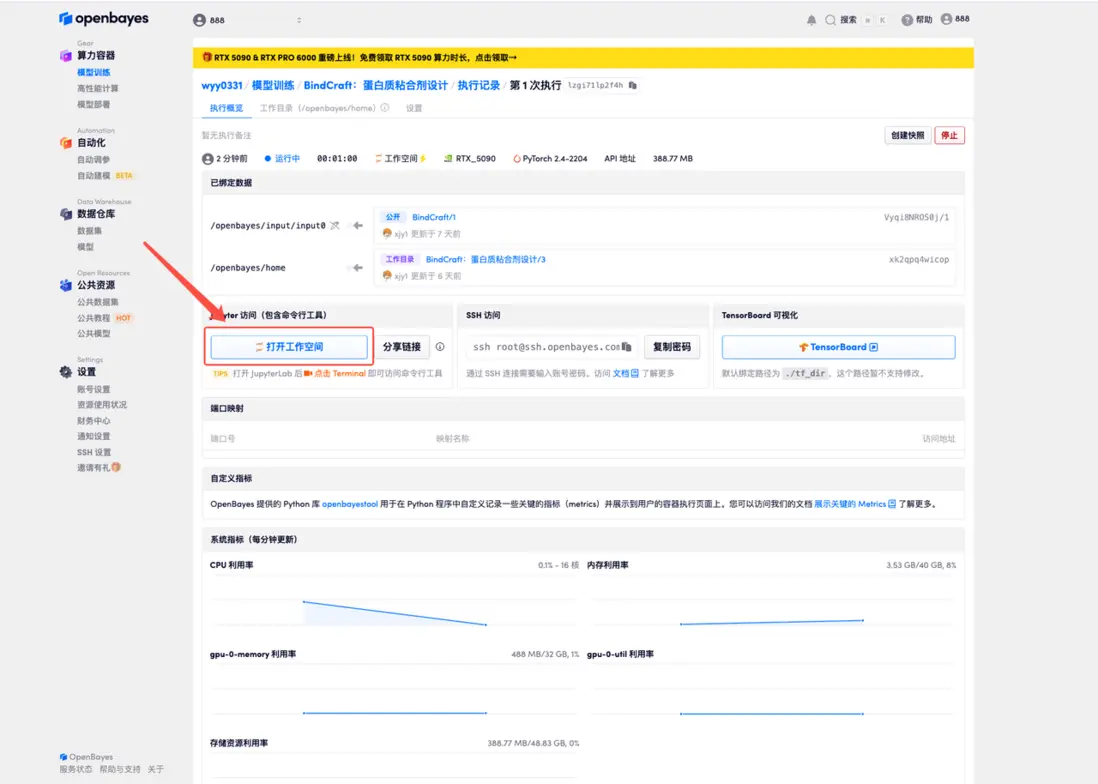Click info icon next to 分享链接
Screen dimensions: 1098x784
coord(440,346)
